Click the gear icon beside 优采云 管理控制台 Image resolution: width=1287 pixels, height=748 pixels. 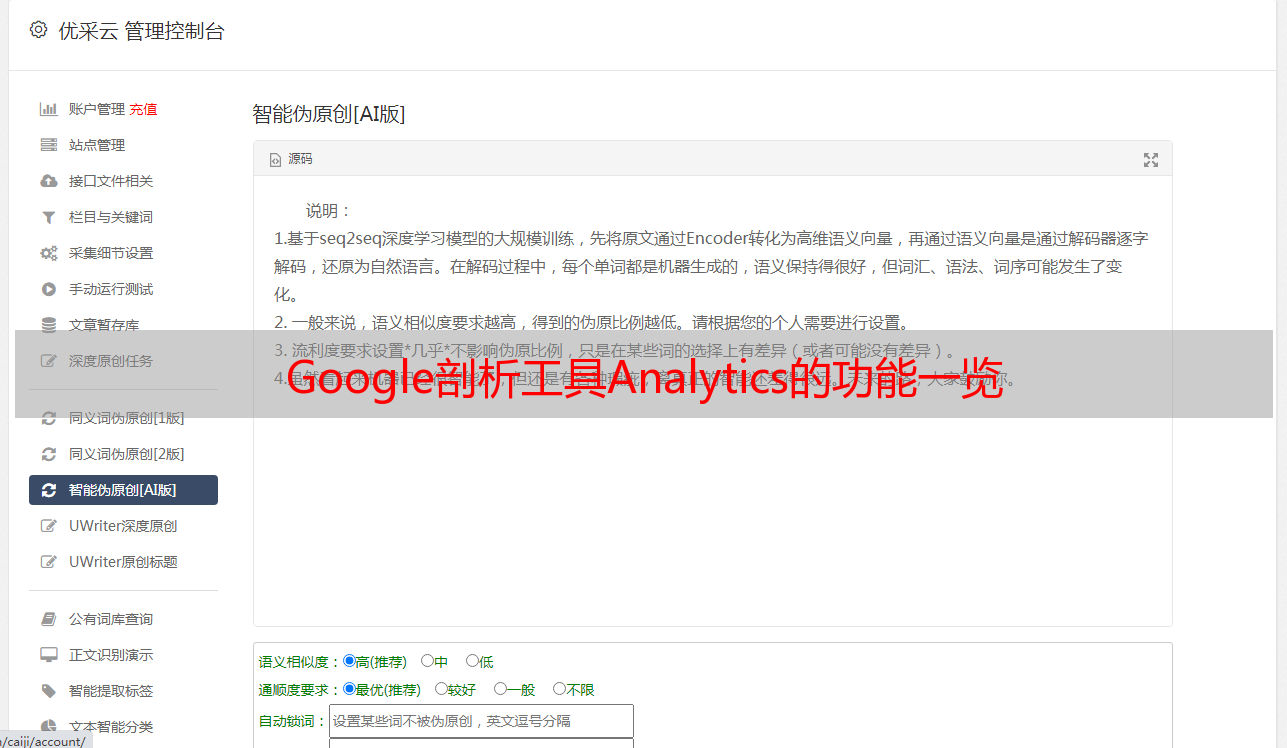(x=38, y=30)
